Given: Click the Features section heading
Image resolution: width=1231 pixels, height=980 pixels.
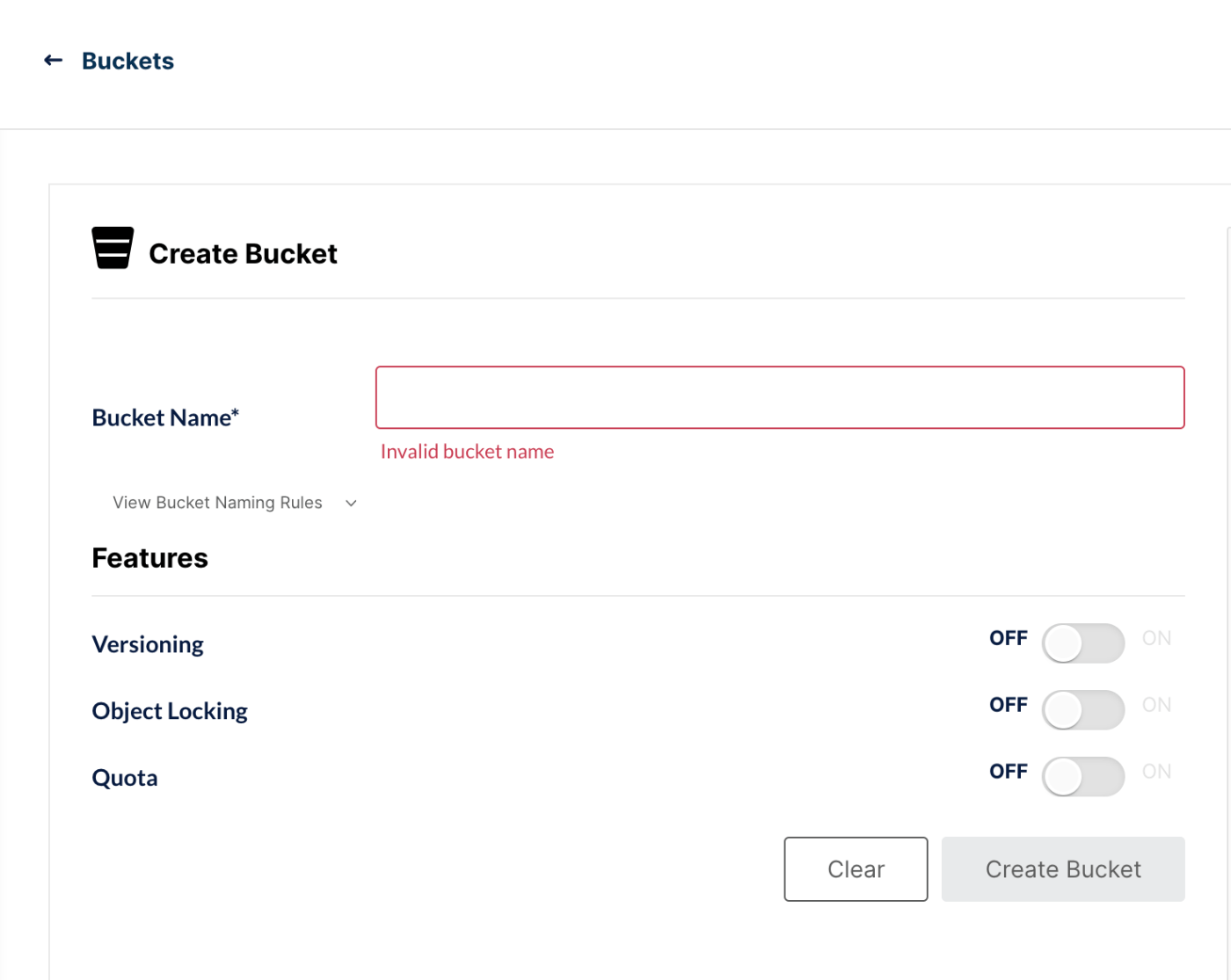Looking at the screenshot, I should click(x=149, y=558).
